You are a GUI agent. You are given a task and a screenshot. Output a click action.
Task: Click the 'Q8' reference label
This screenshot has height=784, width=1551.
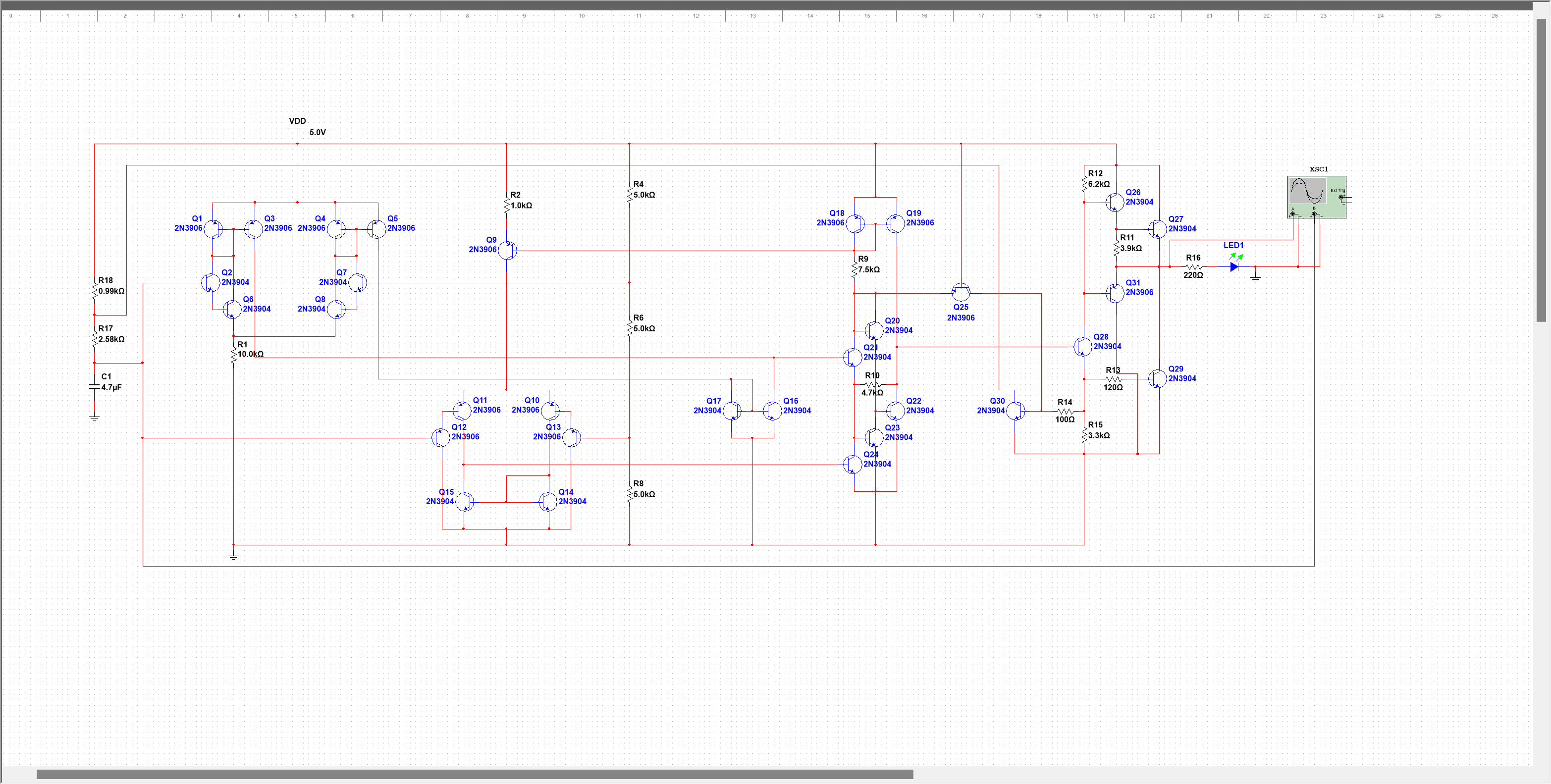[321, 299]
